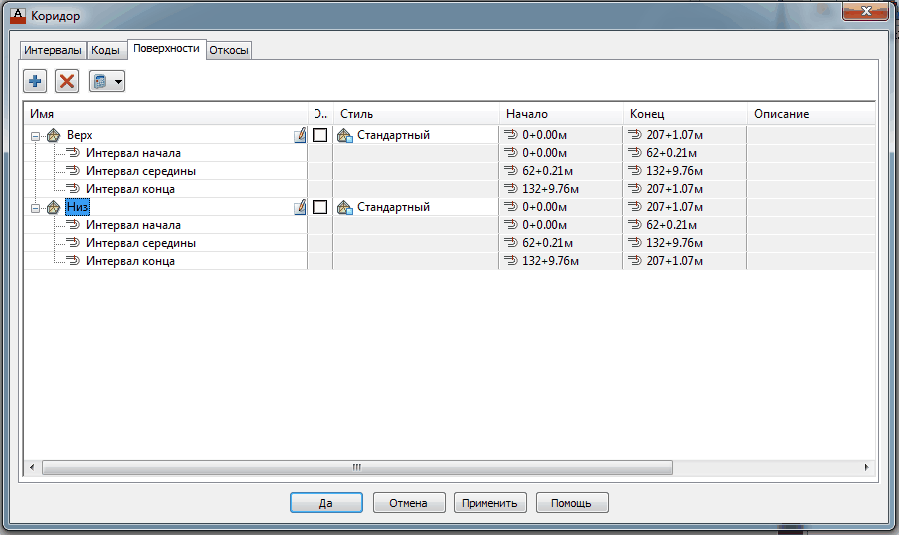
Task: Toggle the checkbox in the Верх row
Action: 320,135
